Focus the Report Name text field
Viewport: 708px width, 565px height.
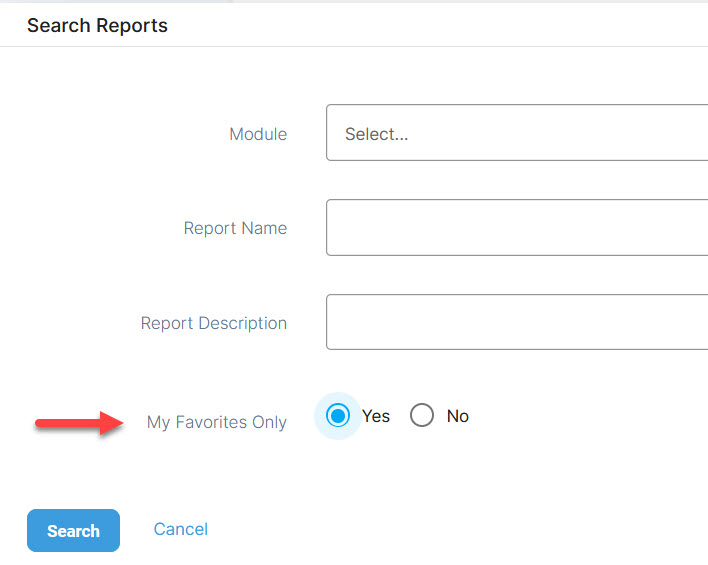click(516, 228)
